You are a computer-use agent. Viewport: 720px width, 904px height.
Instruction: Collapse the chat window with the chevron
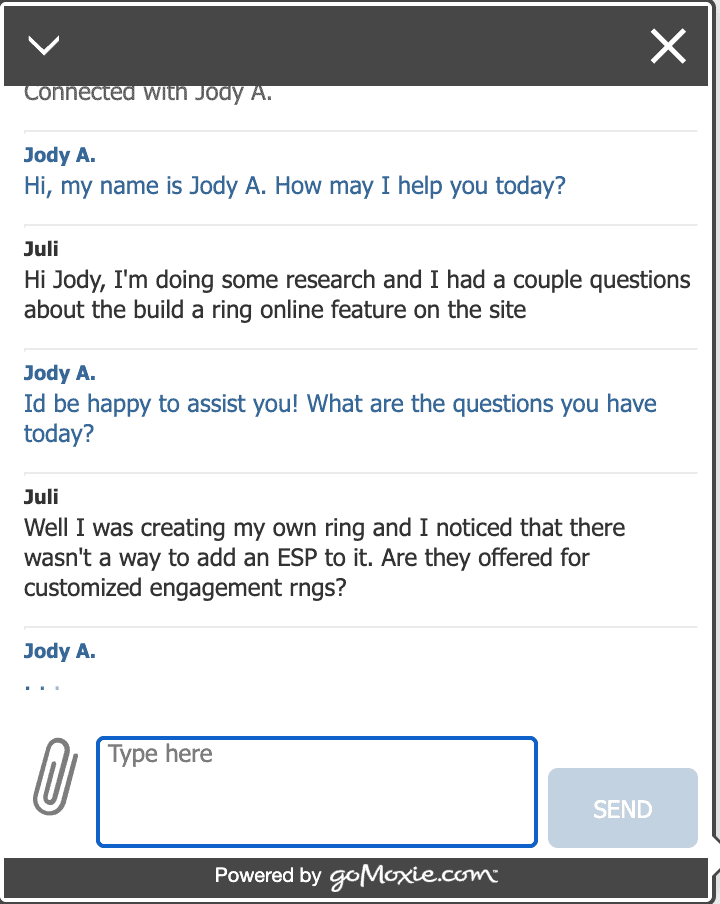[x=45, y=45]
